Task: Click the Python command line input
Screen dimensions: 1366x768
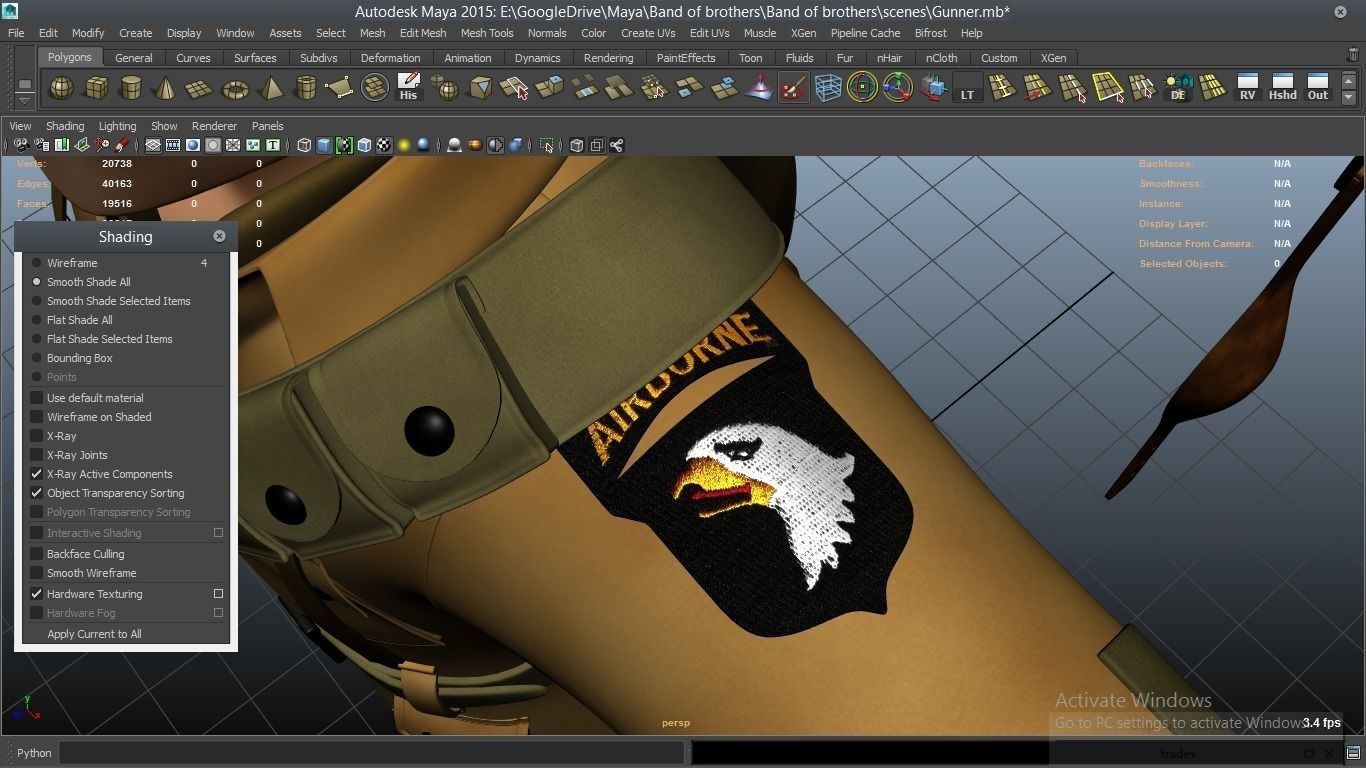Action: point(372,753)
